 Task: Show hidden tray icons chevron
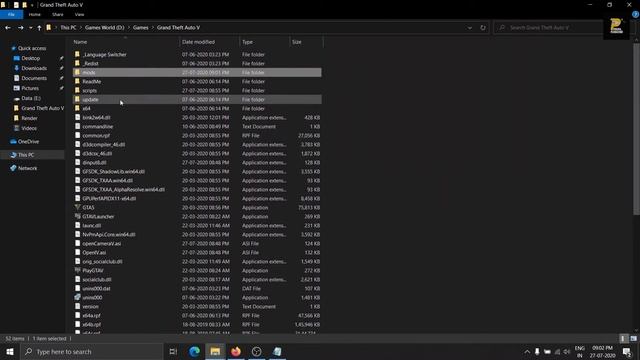point(527,351)
